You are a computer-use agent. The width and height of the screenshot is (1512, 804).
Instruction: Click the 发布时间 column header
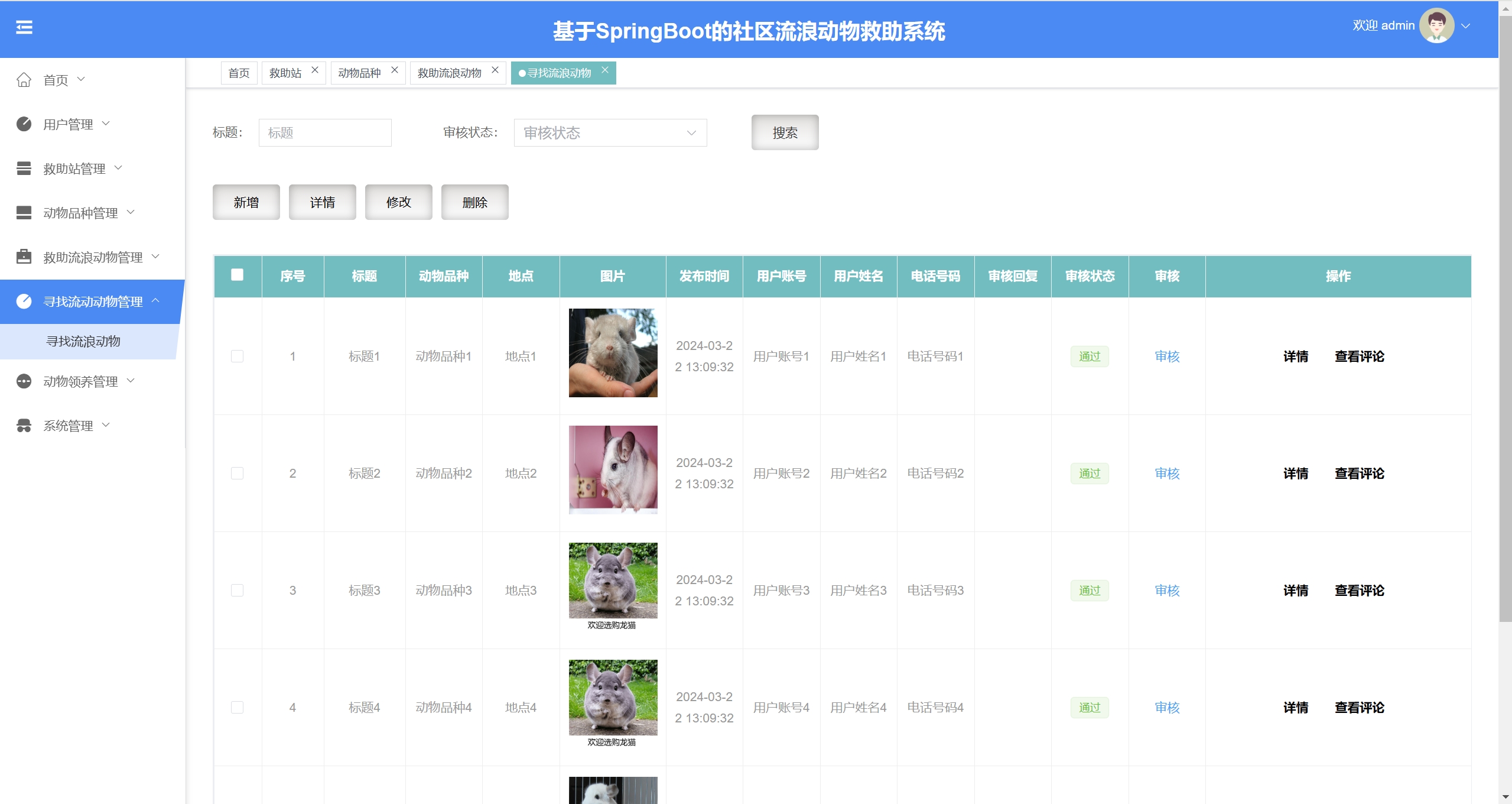704,276
